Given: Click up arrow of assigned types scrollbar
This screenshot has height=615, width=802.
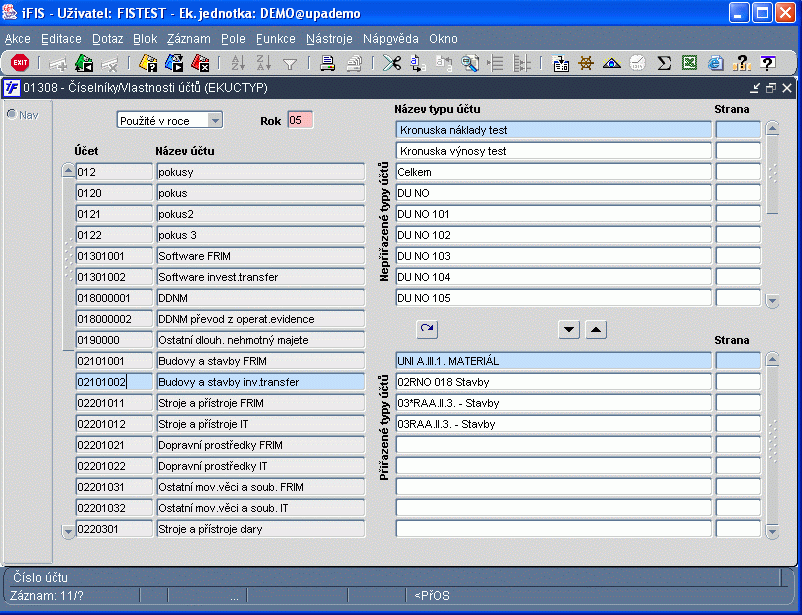Looking at the screenshot, I should pos(772,359).
